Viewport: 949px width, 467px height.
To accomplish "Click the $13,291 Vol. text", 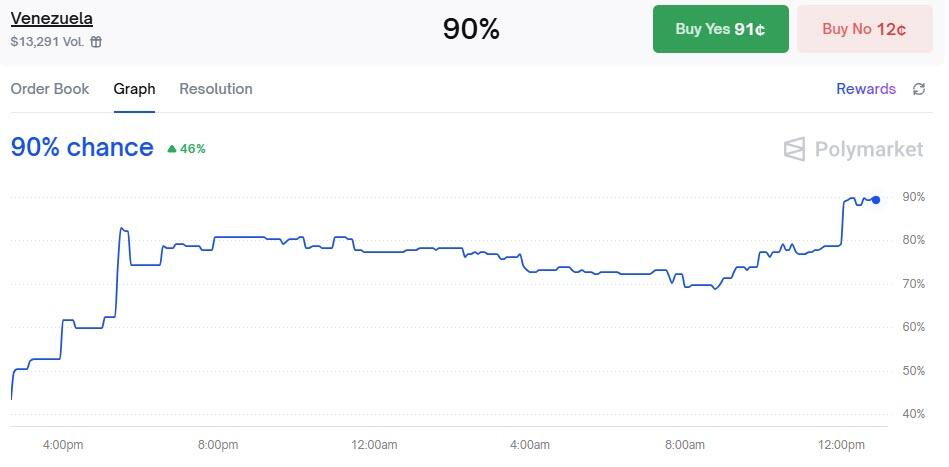I will click(48, 42).
